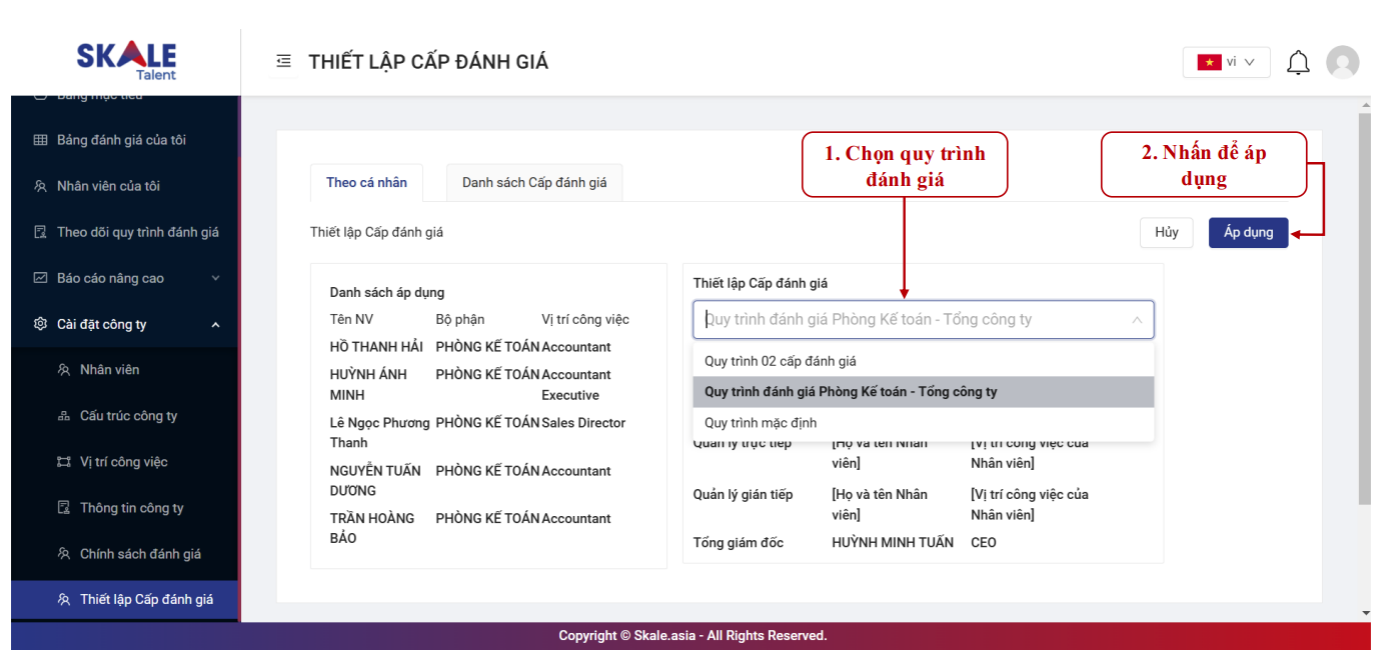The height and width of the screenshot is (669, 1387).
Task: Open Thông tin công ty submenu item
Action: pos(131,508)
